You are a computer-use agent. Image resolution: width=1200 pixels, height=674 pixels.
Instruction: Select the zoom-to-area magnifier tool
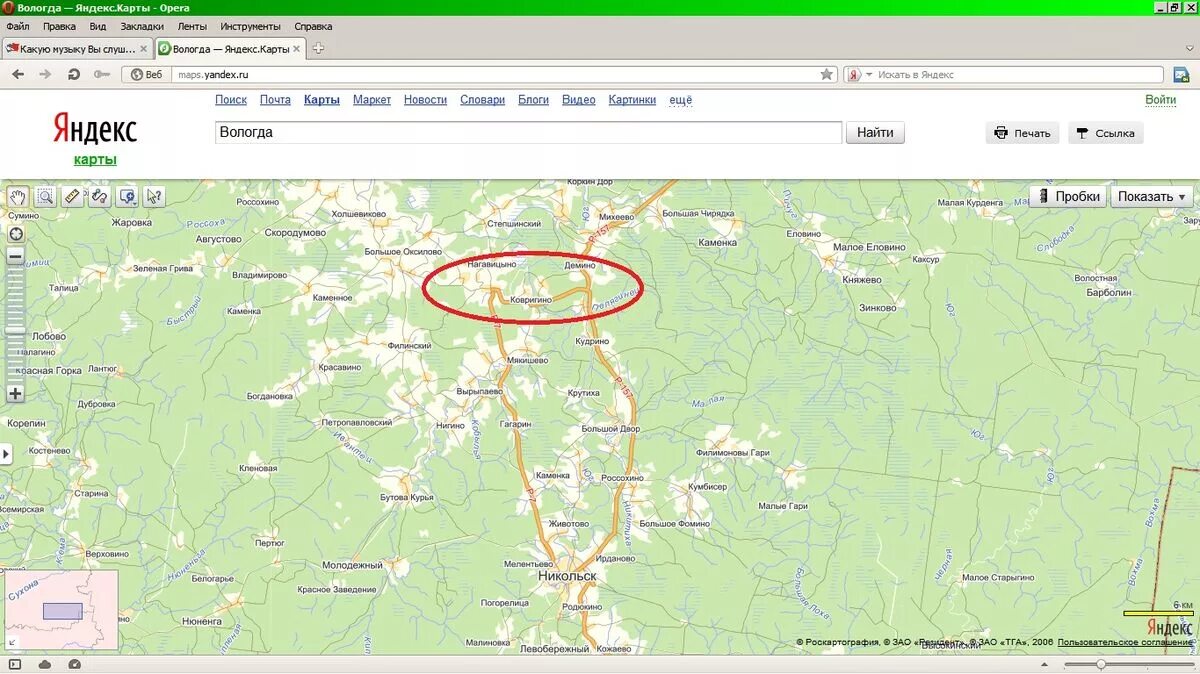tap(45, 196)
